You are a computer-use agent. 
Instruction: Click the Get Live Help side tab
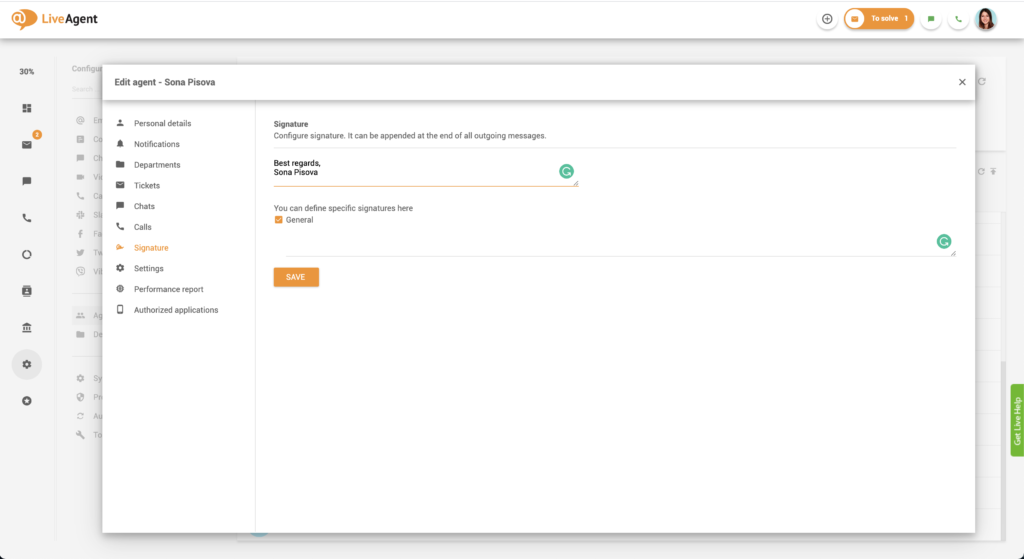point(1017,420)
